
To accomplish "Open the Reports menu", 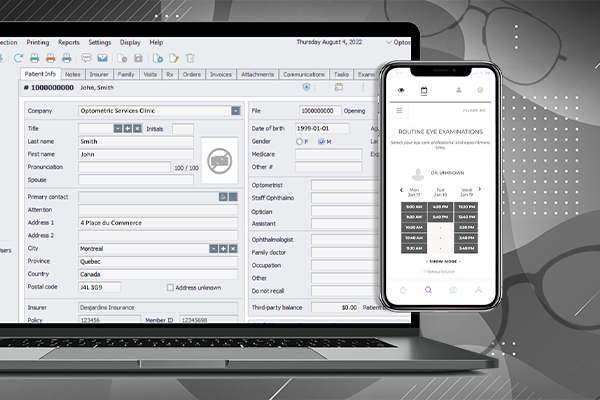I will point(69,42).
